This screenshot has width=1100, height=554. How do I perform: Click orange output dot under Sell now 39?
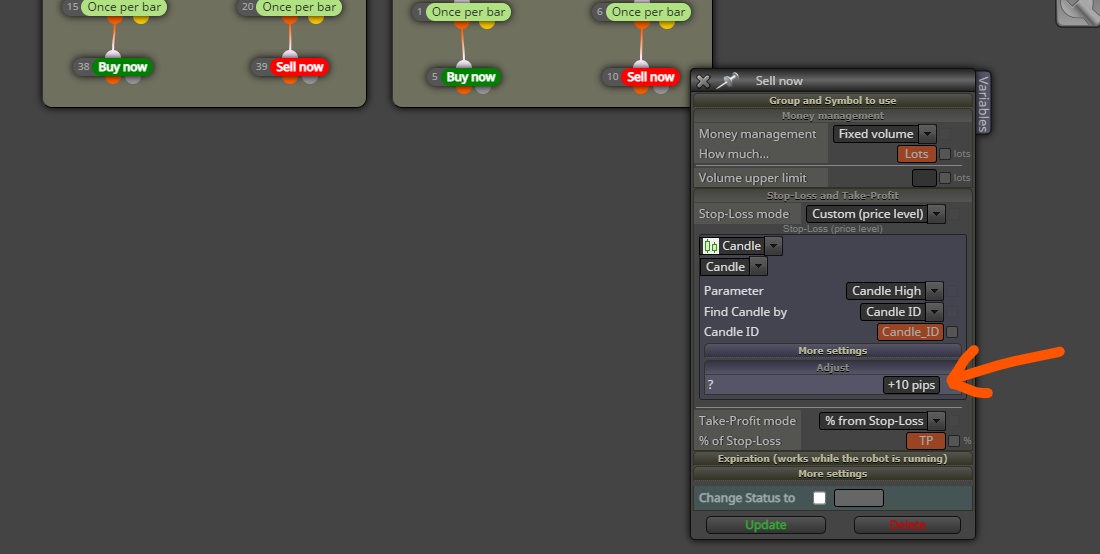(x=290, y=79)
